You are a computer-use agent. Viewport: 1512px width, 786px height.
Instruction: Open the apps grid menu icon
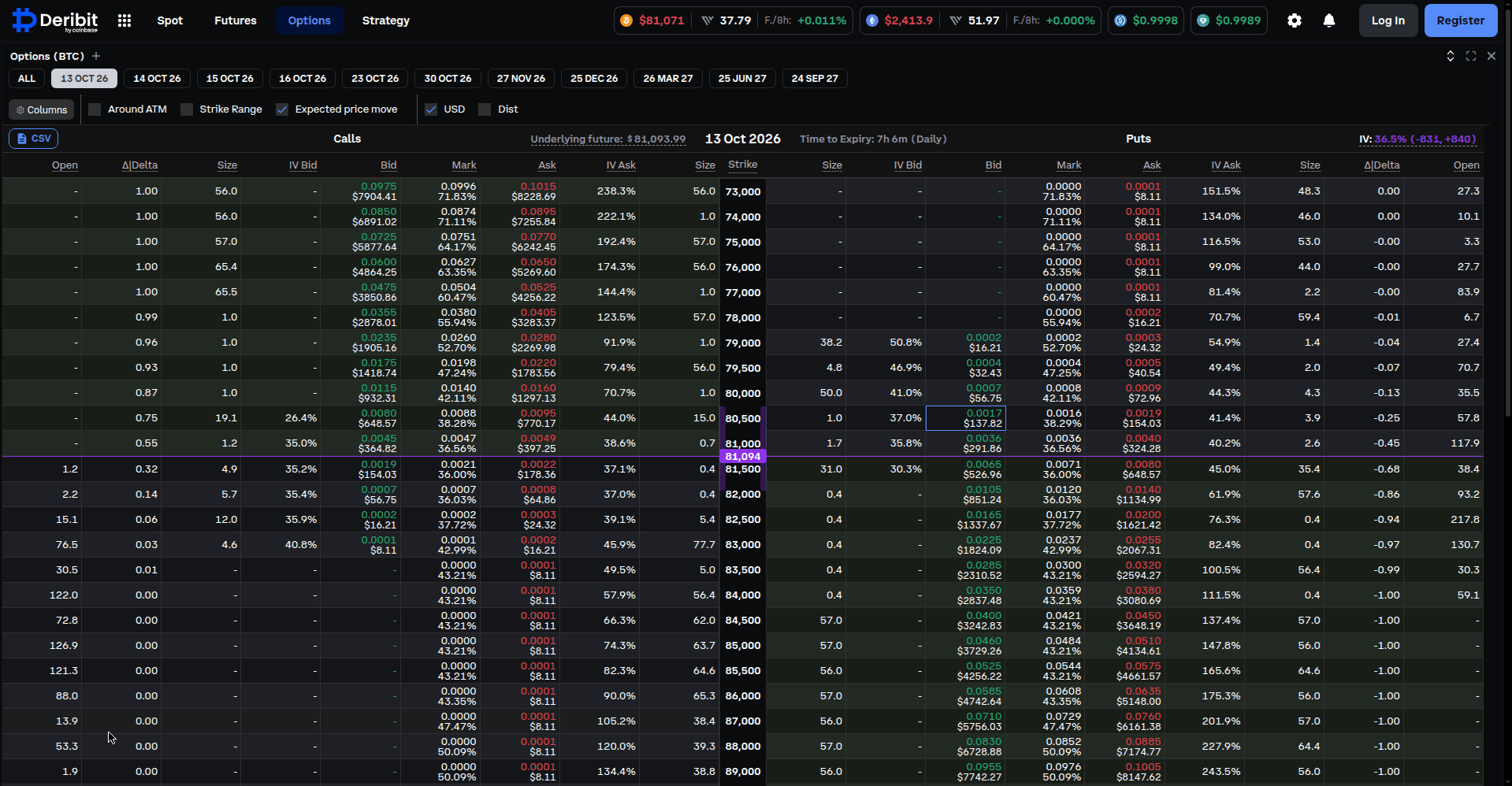(124, 20)
